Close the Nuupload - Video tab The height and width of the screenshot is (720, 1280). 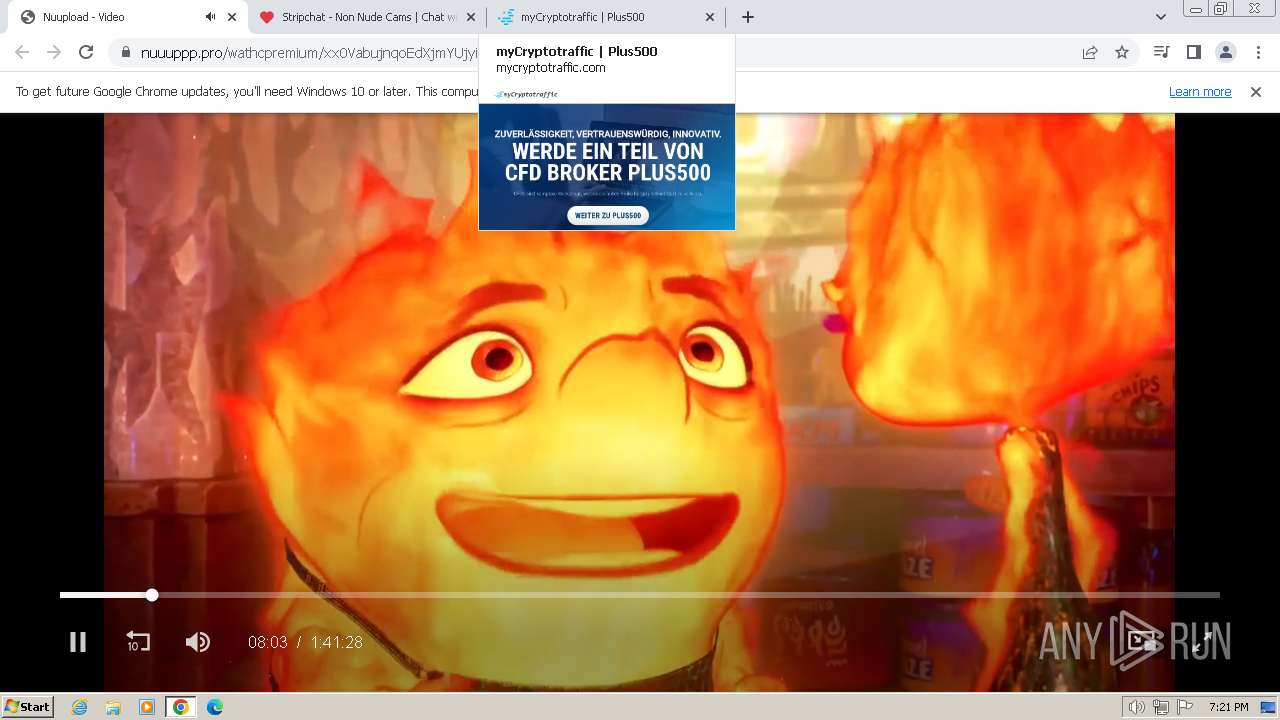tap(231, 17)
